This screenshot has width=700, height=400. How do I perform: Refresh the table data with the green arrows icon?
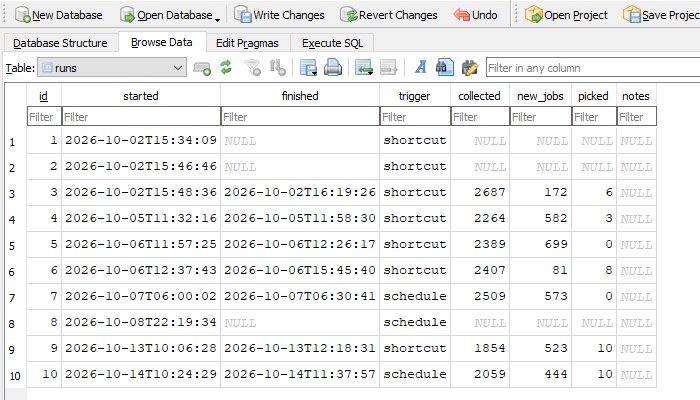point(226,68)
